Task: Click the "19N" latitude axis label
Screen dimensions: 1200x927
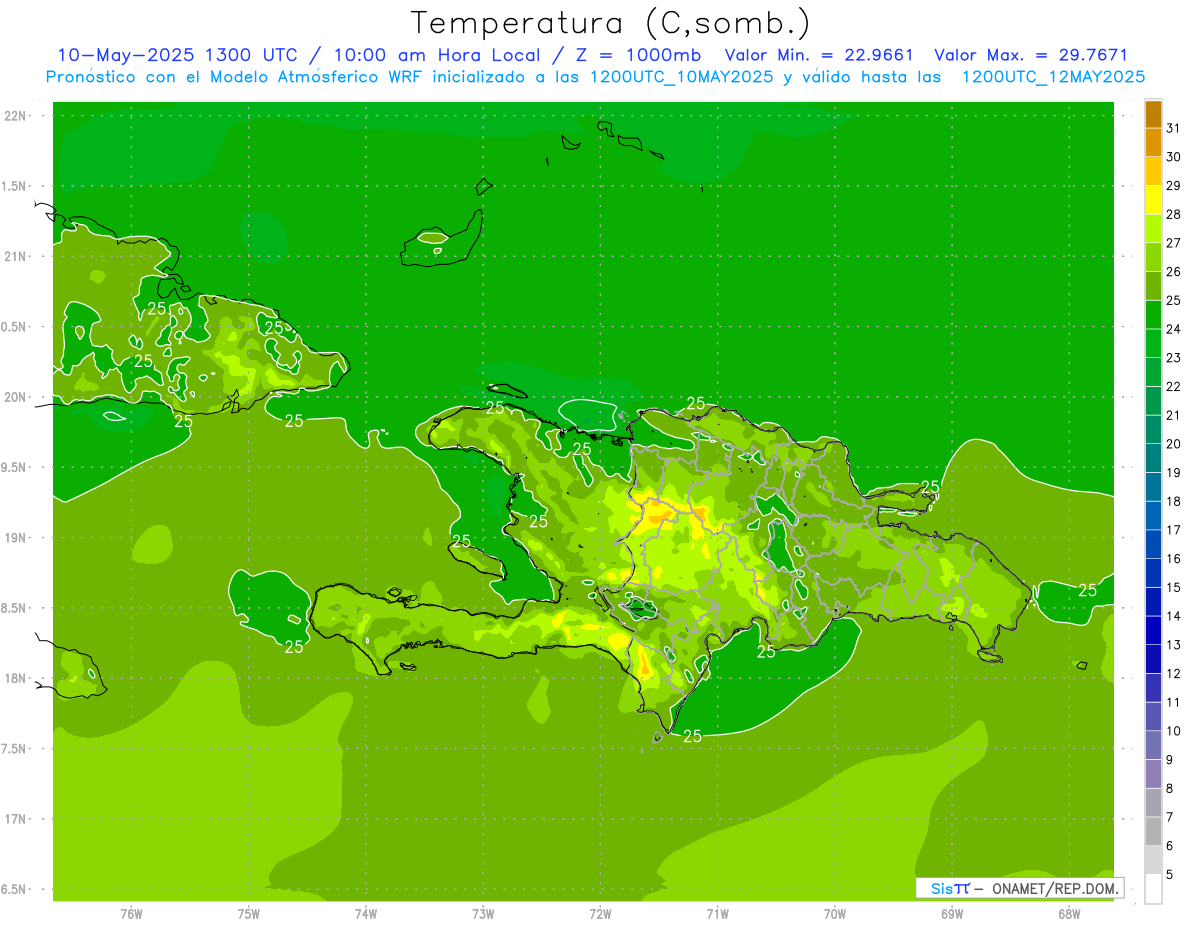Action: click(17, 538)
